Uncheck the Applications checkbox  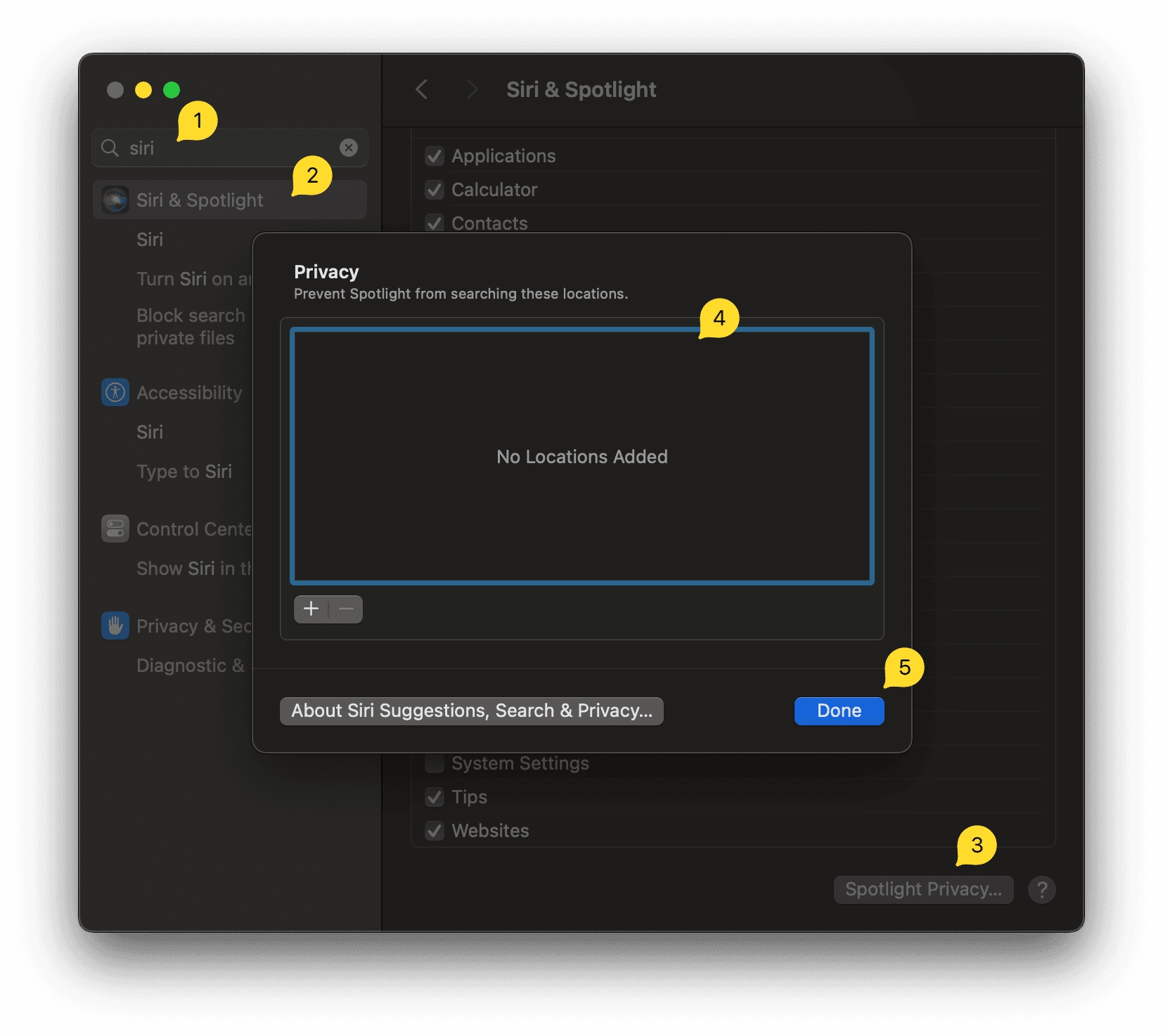[x=435, y=156]
